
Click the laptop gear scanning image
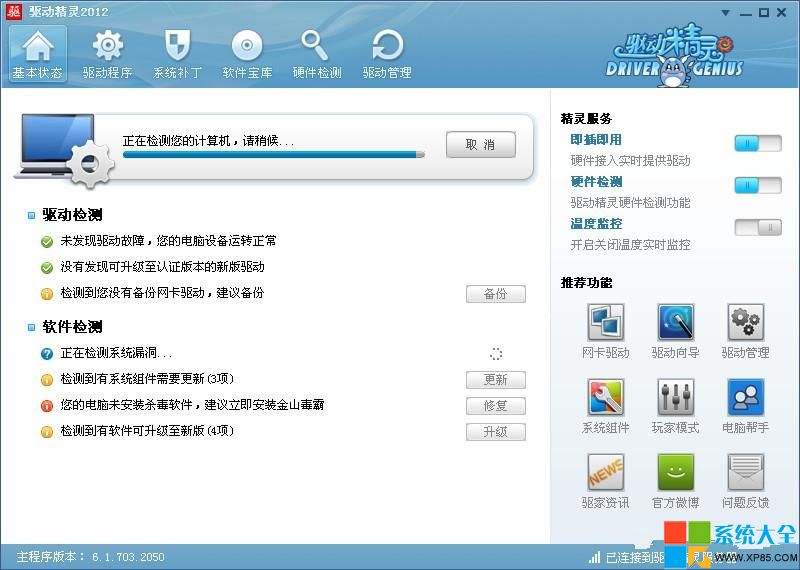pyautogui.click(x=65, y=151)
